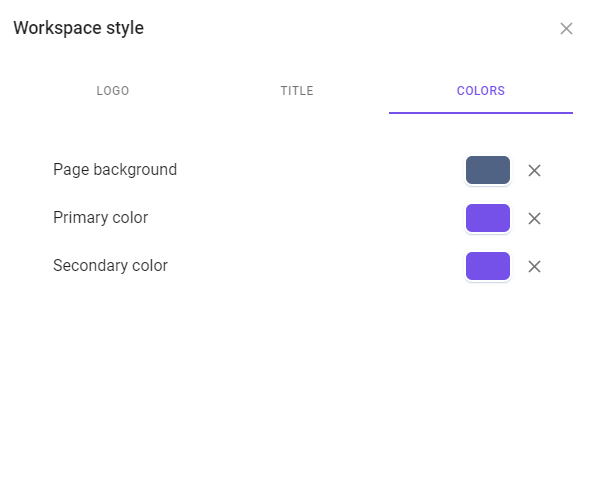
Task: Close the Workspace style dialog
Action: coord(566,28)
